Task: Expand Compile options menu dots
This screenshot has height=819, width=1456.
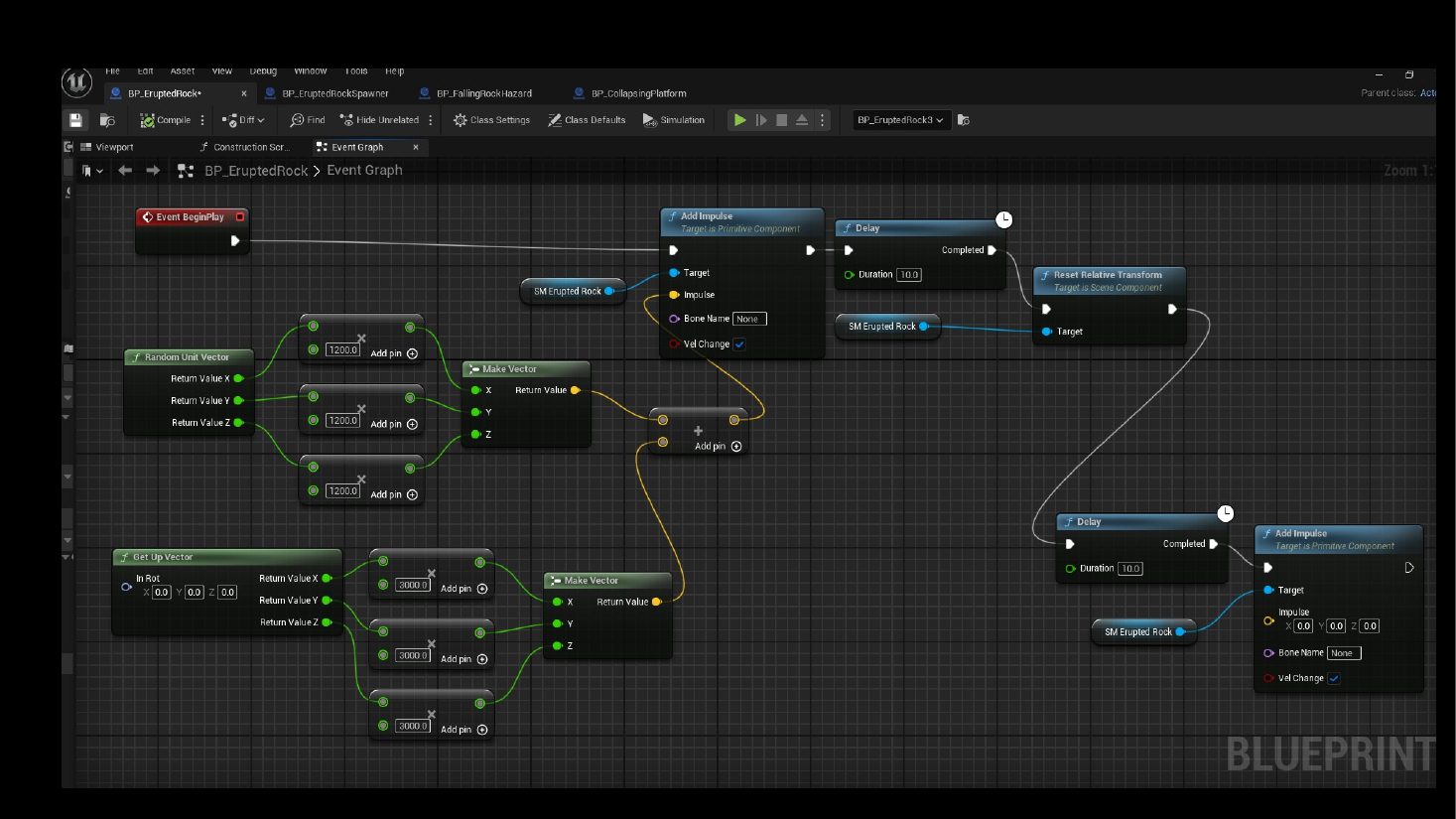Action: tap(202, 120)
